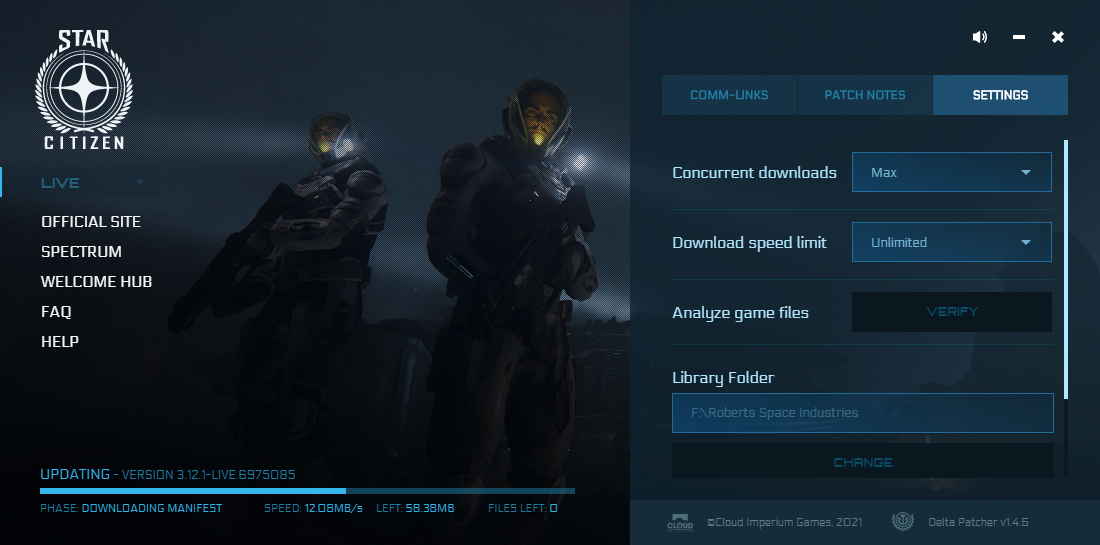Expand the LIVE channel selector
Image resolution: width=1100 pixels, height=545 pixels.
pos(92,183)
